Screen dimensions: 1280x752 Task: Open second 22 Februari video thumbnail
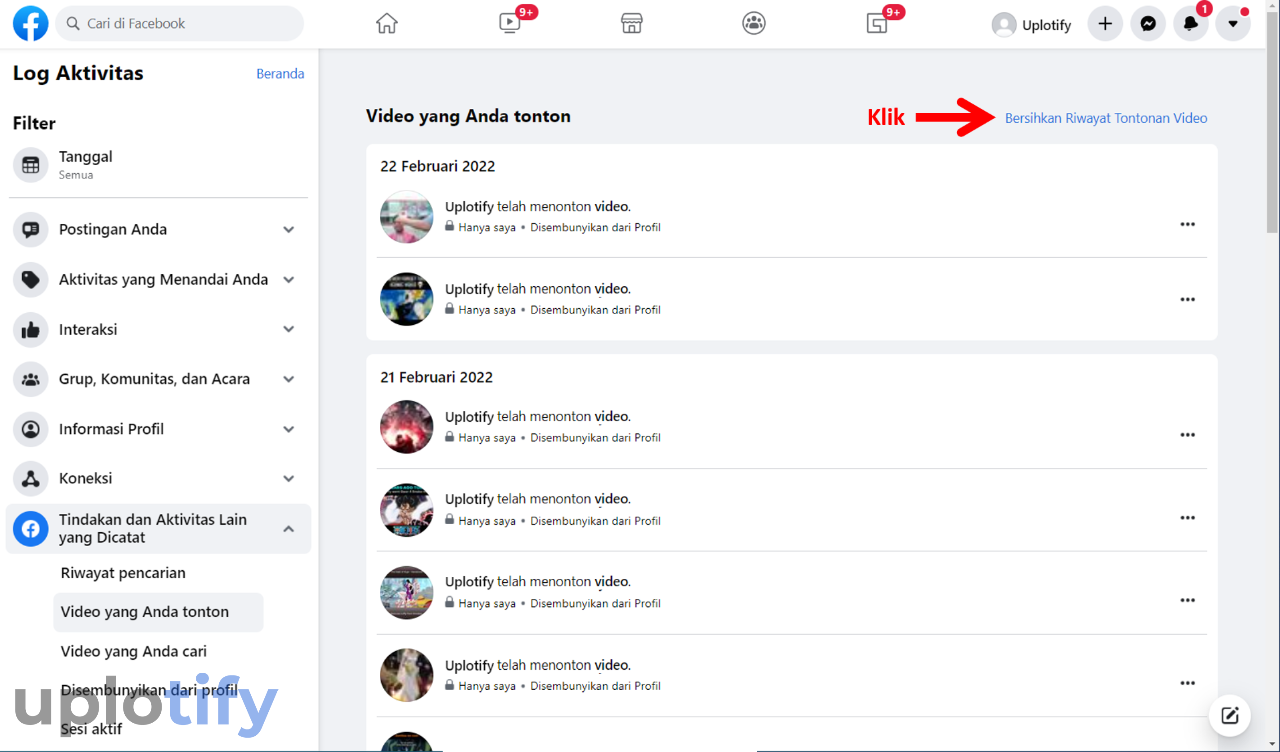click(407, 299)
